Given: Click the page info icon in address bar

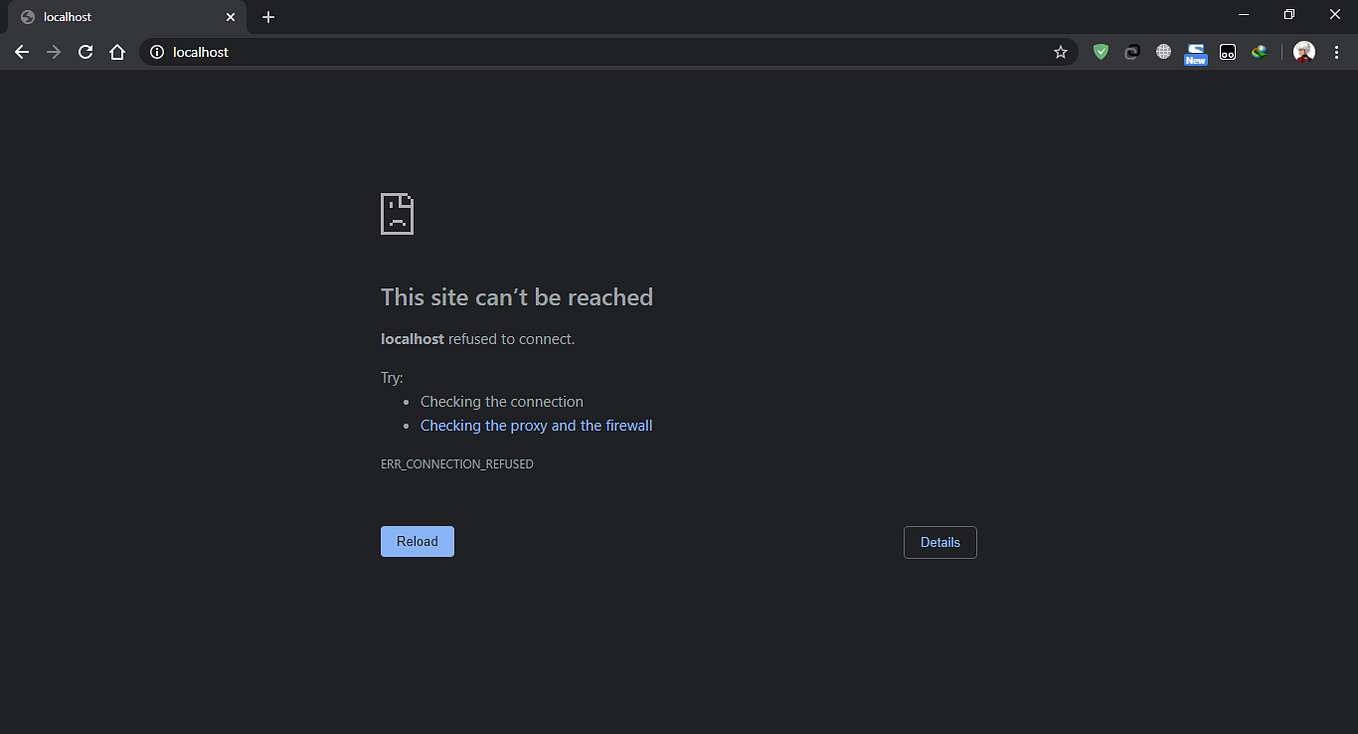Looking at the screenshot, I should [x=157, y=51].
